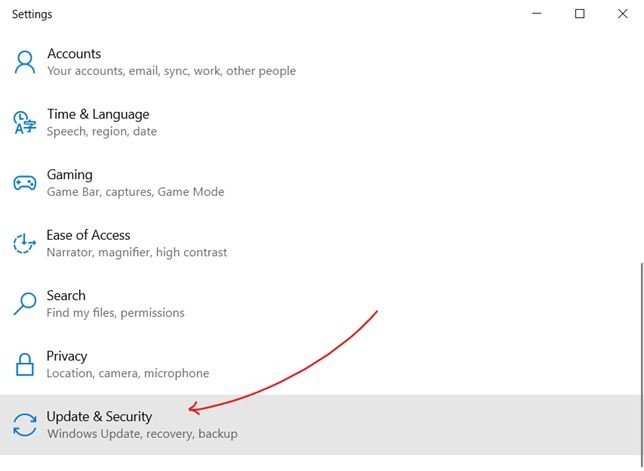Close the Settings window
This screenshot has width=644, height=471.
click(626, 14)
